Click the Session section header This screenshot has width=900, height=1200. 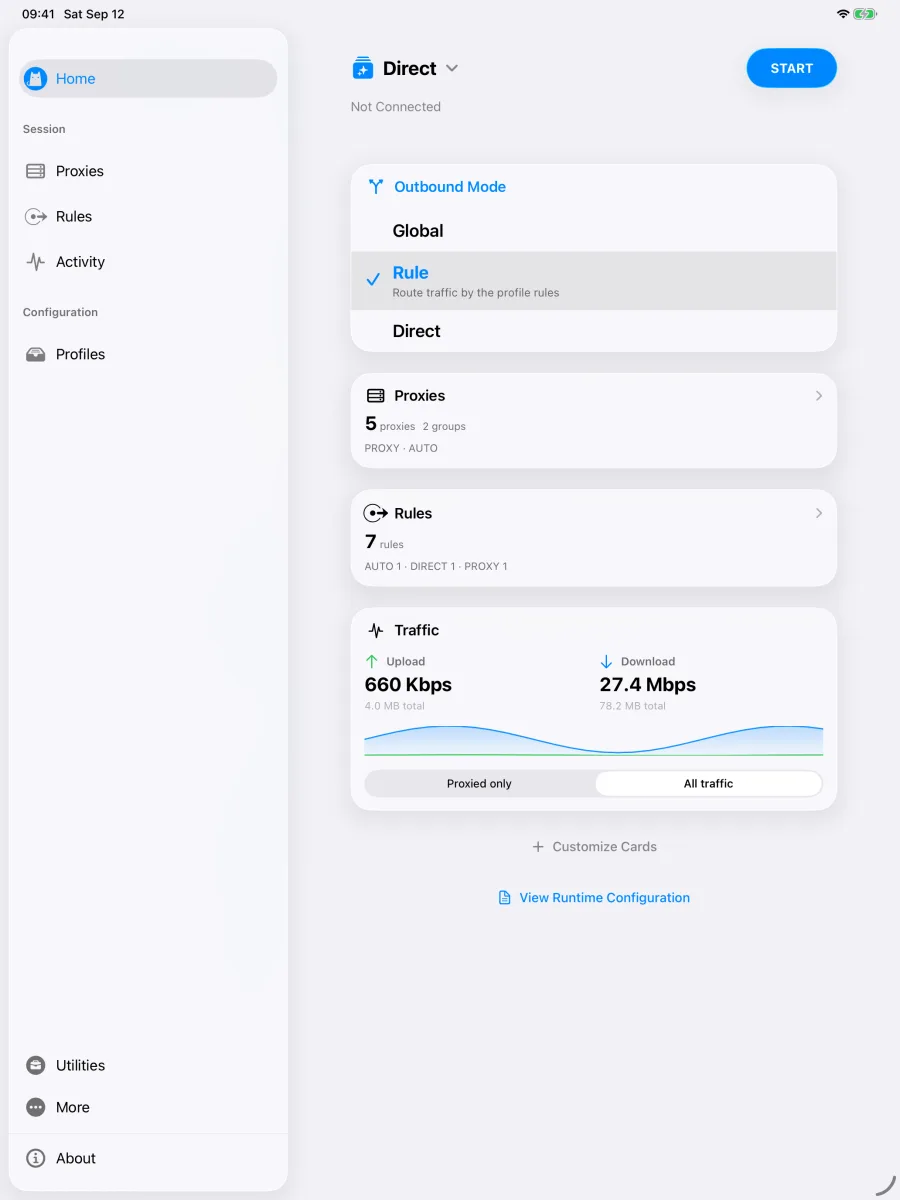click(44, 129)
